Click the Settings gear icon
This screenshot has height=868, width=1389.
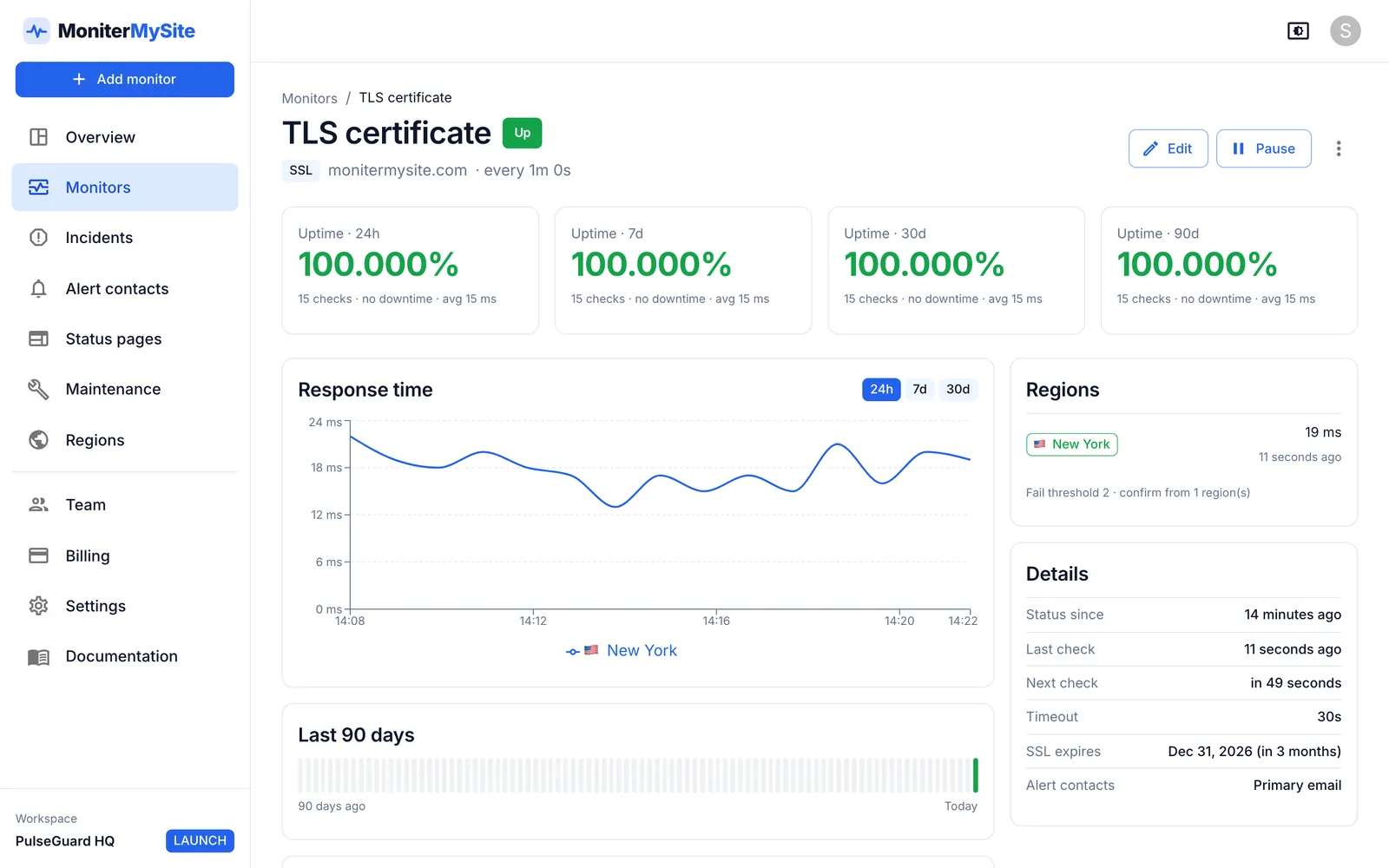pos(38,606)
